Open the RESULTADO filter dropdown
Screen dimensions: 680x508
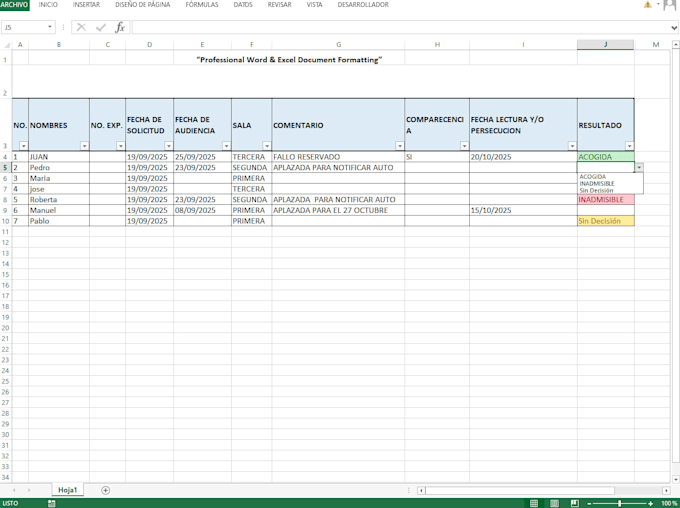tap(629, 146)
